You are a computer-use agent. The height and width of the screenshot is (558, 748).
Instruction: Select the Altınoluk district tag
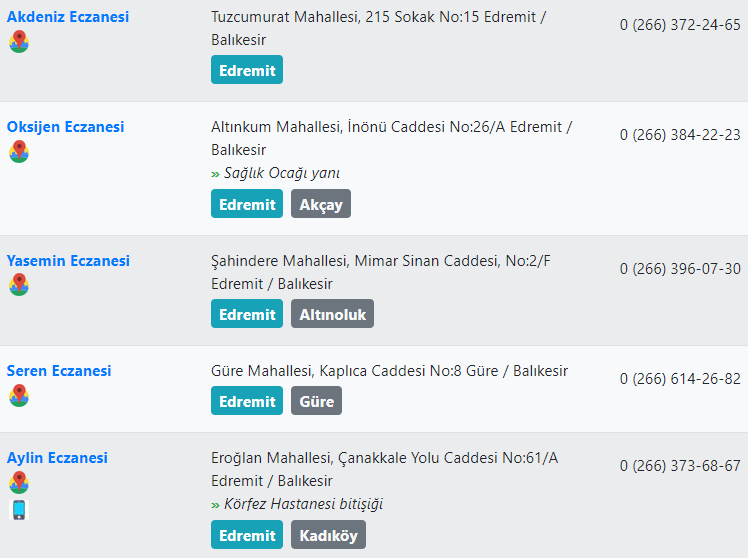(x=332, y=314)
